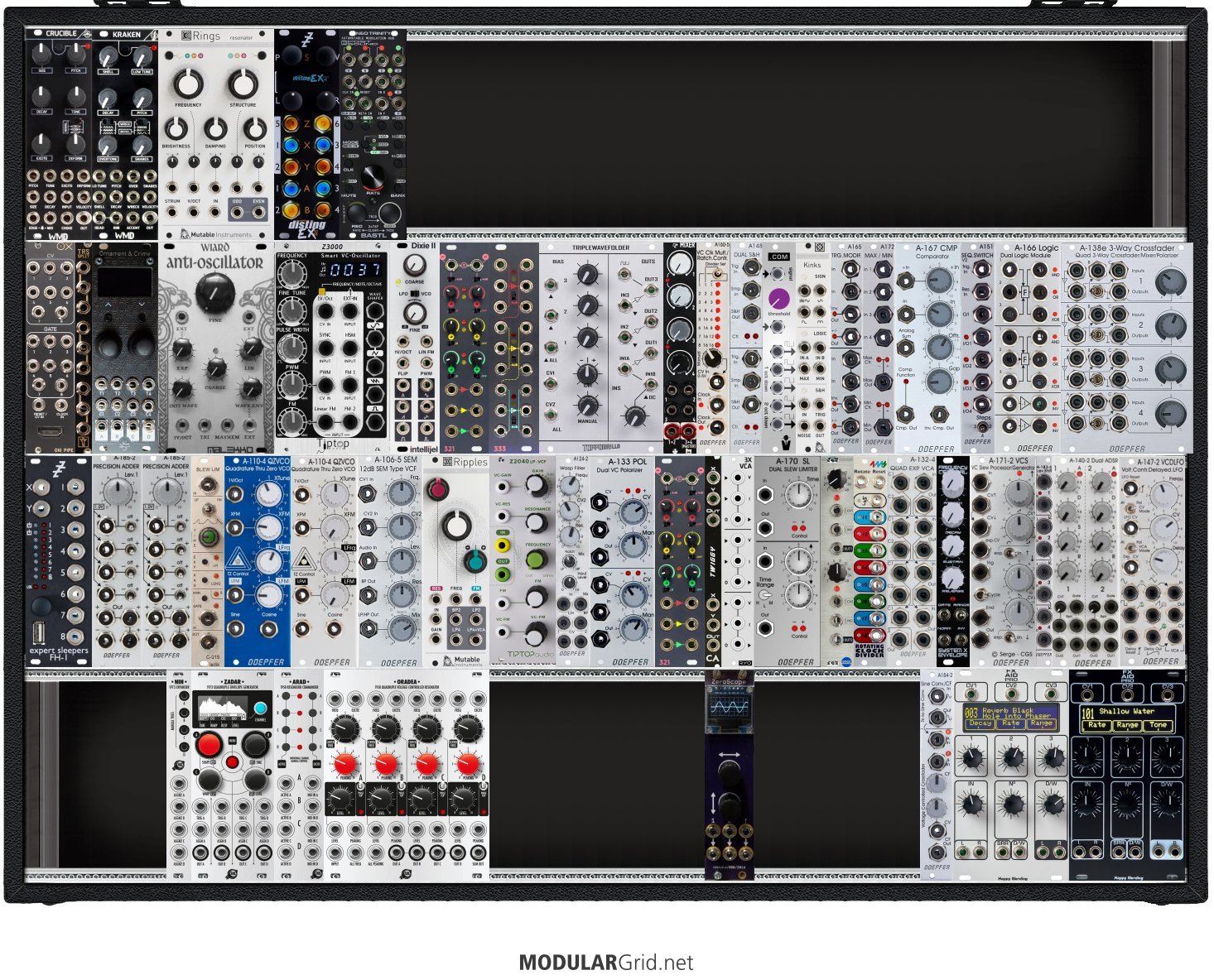Select the A-148 Dual S&H module
This screenshot has width=1214, height=980.
pyautogui.click(x=745, y=347)
